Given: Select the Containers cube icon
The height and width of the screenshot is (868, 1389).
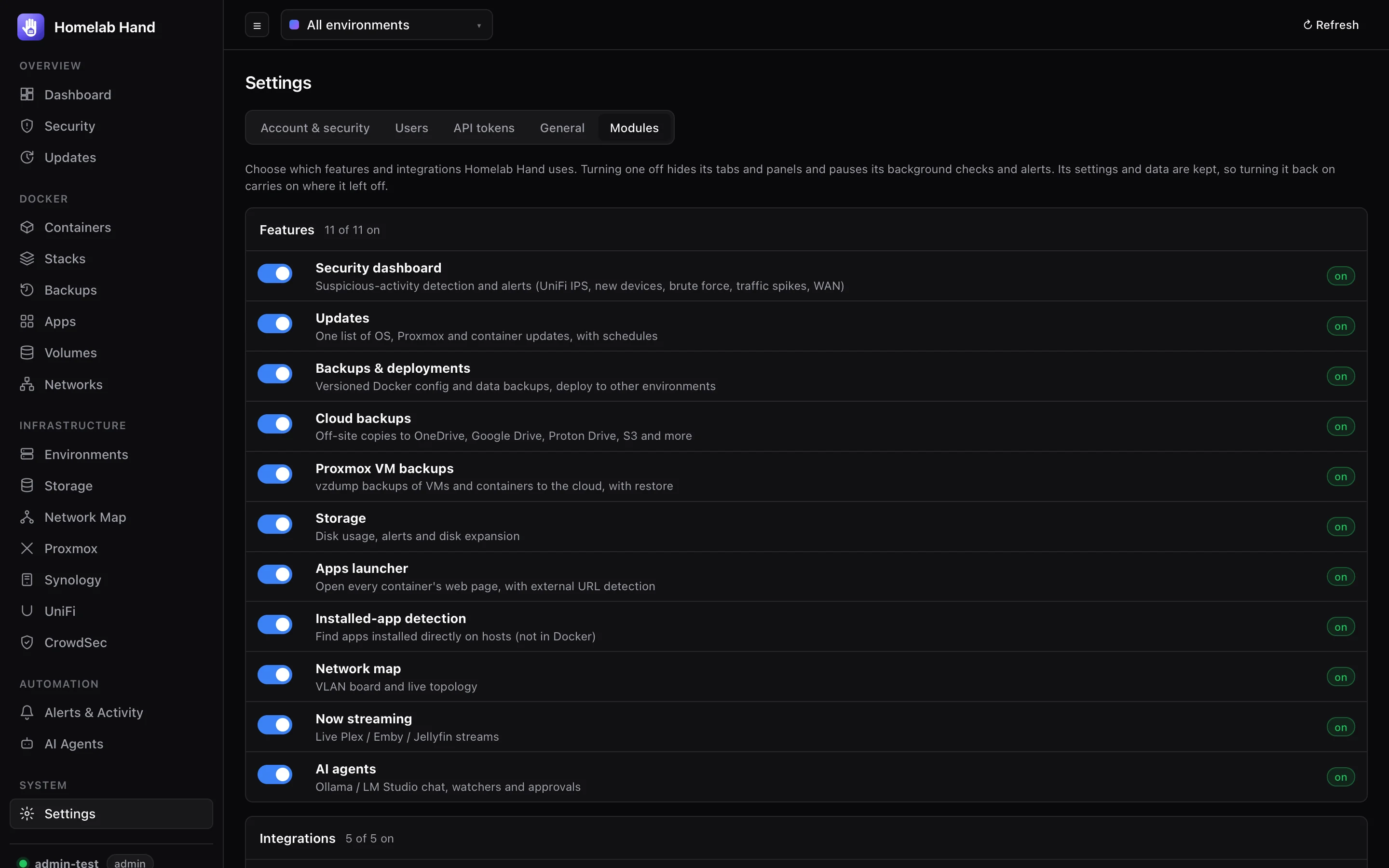Looking at the screenshot, I should (x=27, y=227).
